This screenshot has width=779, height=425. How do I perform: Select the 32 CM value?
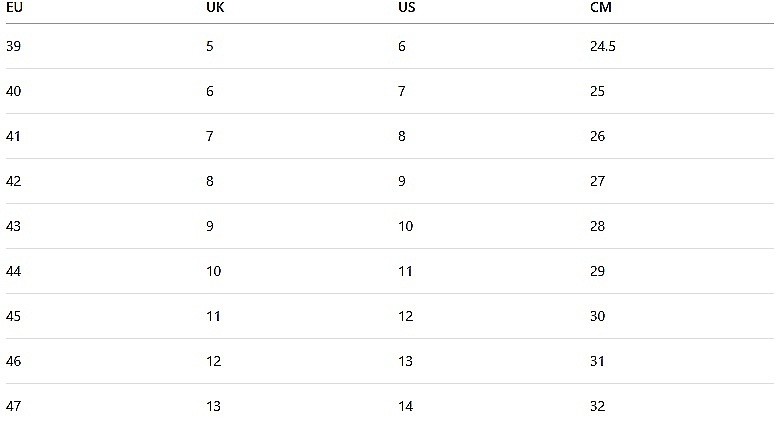coord(598,406)
